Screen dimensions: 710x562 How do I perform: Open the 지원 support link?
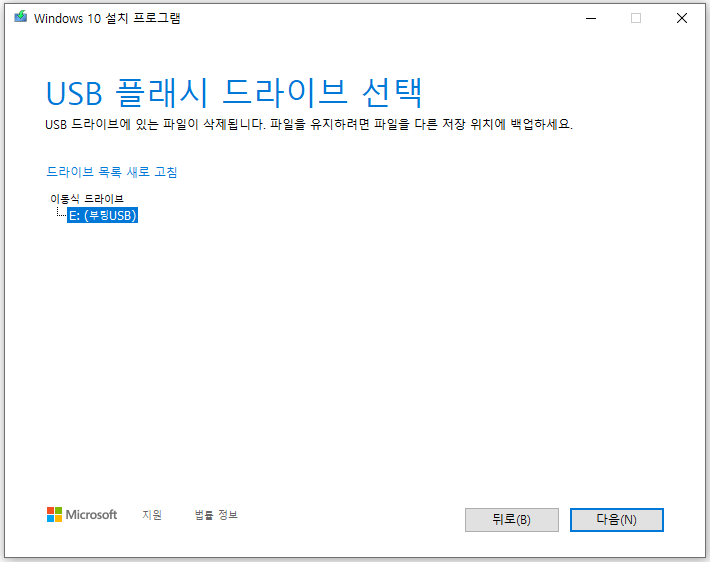(x=152, y=515)
